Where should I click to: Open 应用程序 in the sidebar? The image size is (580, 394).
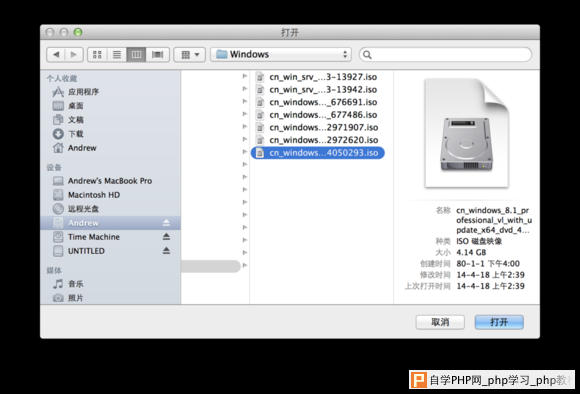tap(110, 92)
